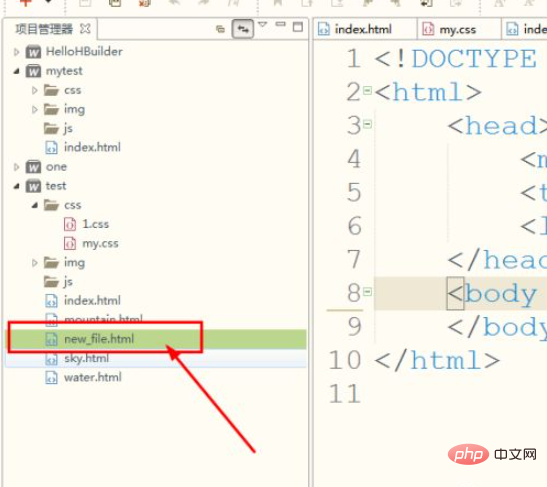
Task: Open the project manager view menu triangle
Action: tap(262, 24)
